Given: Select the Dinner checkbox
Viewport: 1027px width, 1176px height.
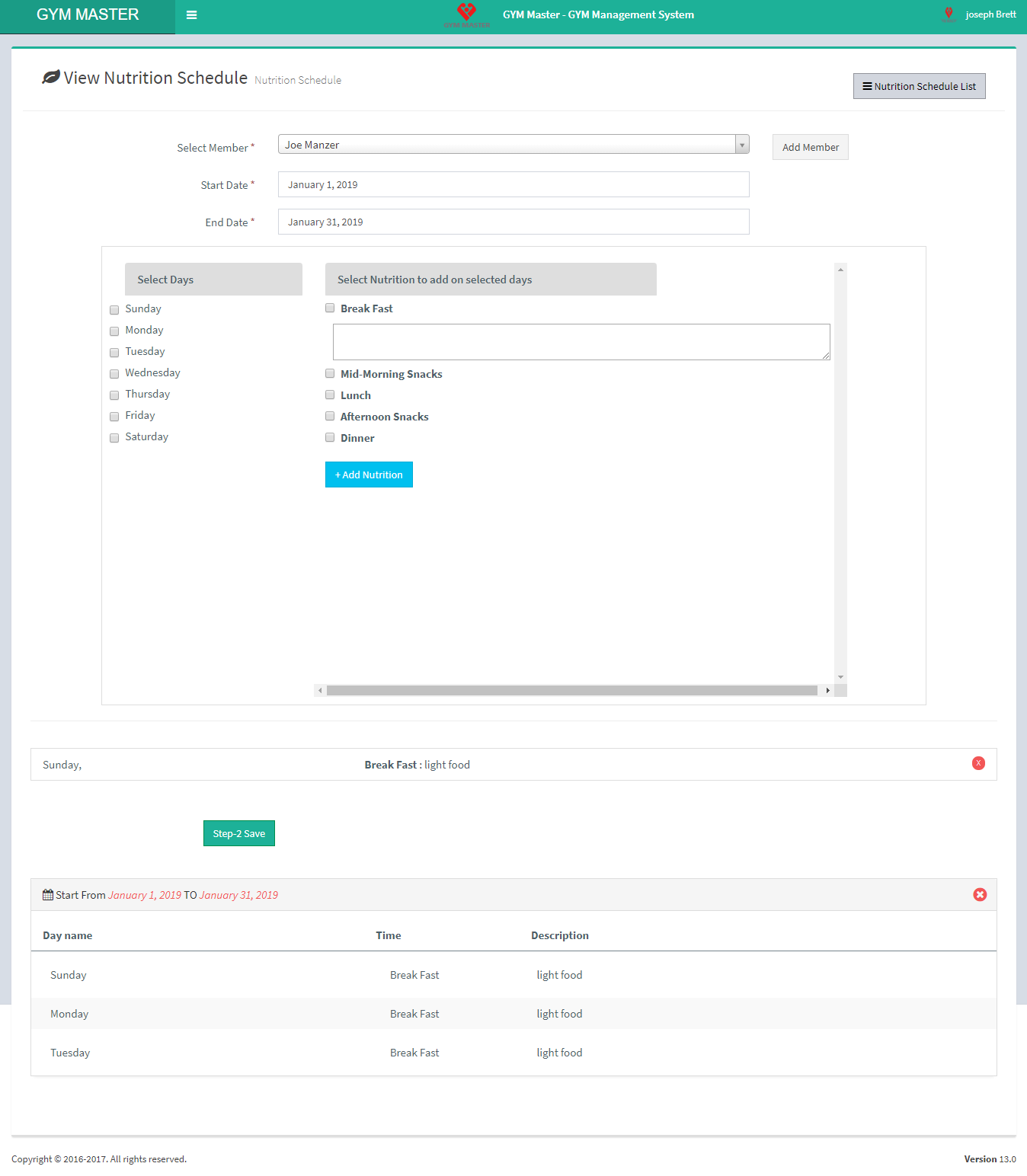Looking at the screenshot, I should pyautogui.click(x=330, y=437).
